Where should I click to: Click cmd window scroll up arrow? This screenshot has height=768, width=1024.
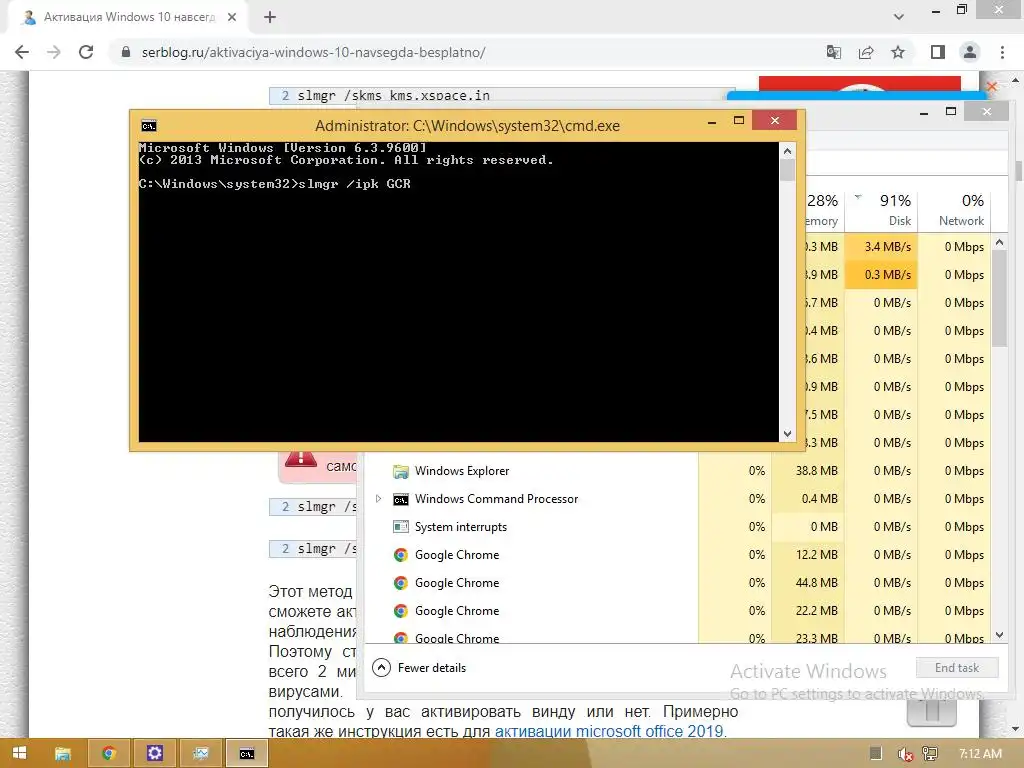pyautogui.click(x=787, y=151)
